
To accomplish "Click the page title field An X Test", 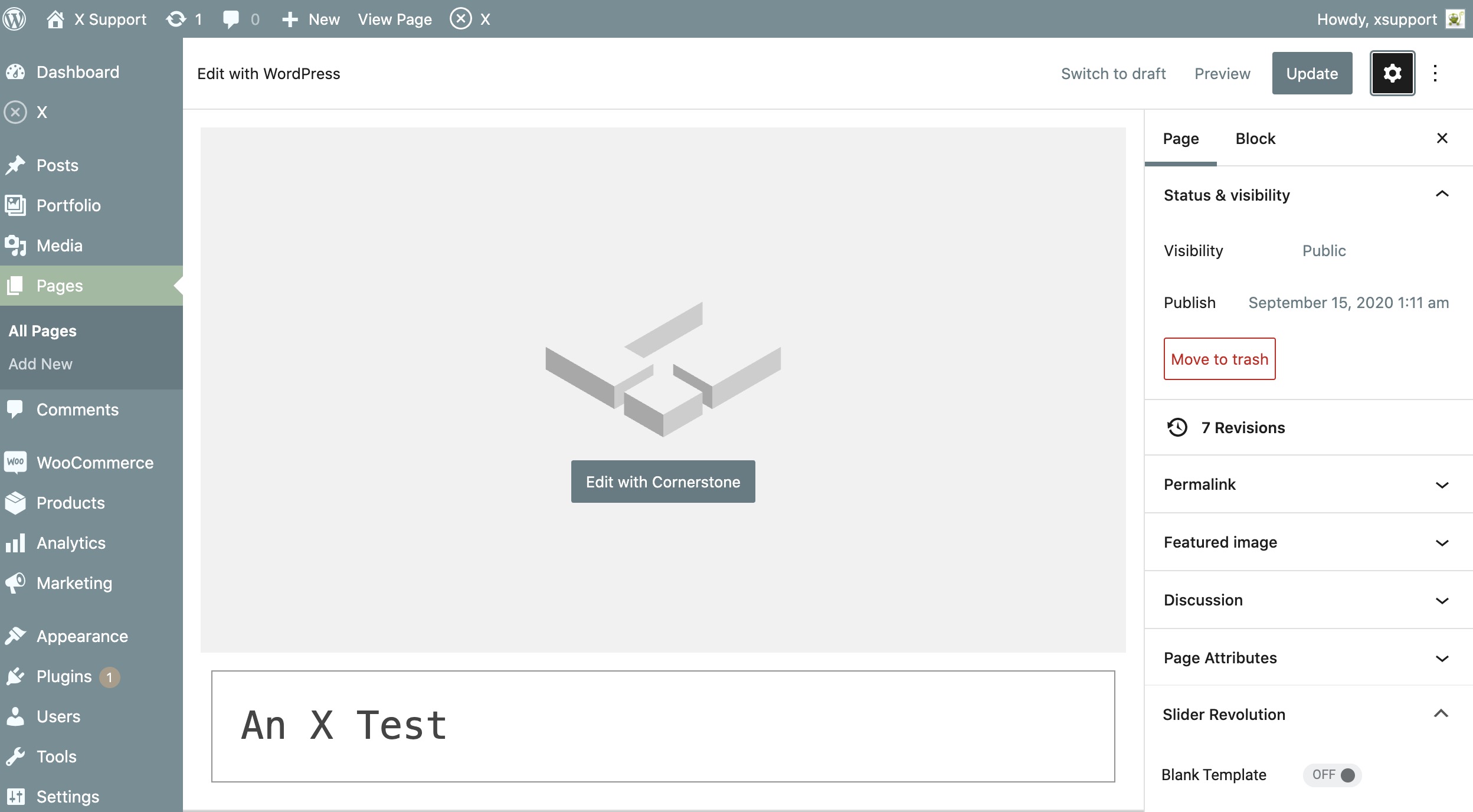I will pos(663,726).
